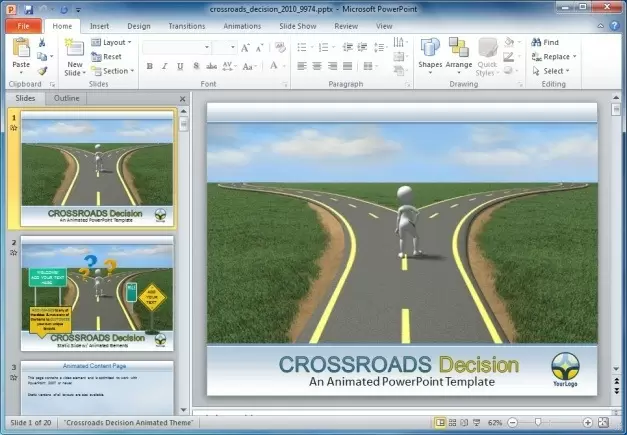The image size is (627, 435).
Task: Click the Reset slide button
Action: pyautogui.click(x=107, y=57)
